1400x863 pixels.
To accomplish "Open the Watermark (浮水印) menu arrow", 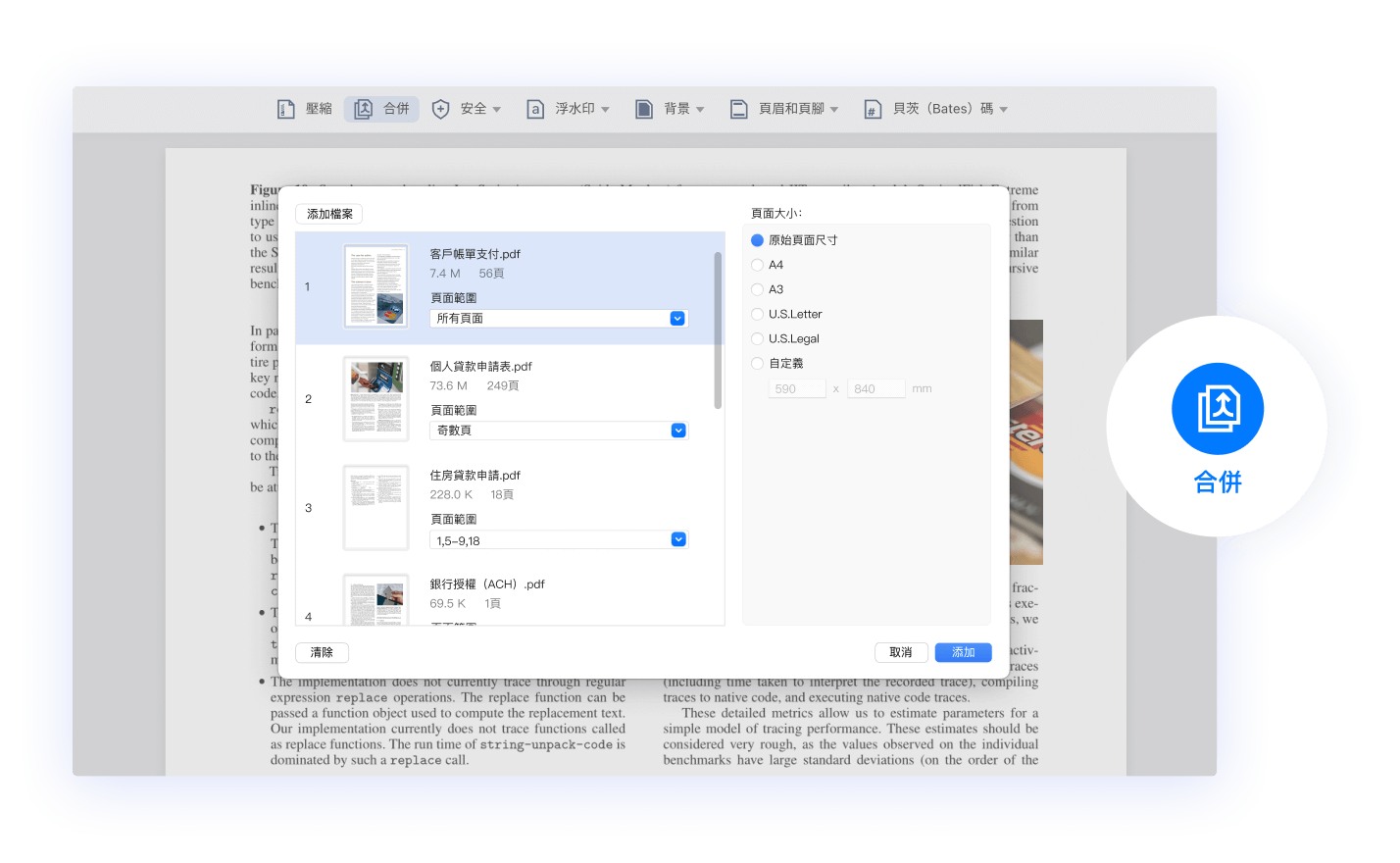I will click(x=605, y=110).
